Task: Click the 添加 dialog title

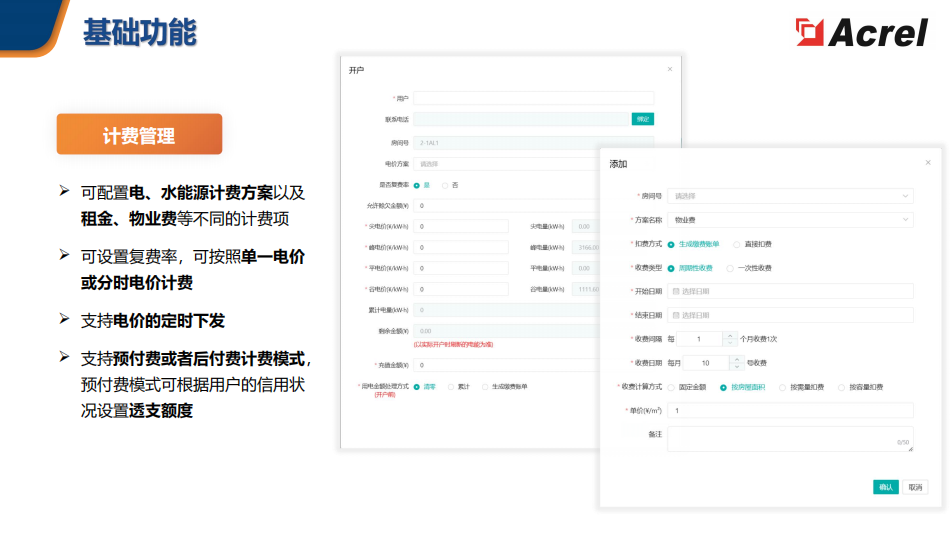Action: 618,164
